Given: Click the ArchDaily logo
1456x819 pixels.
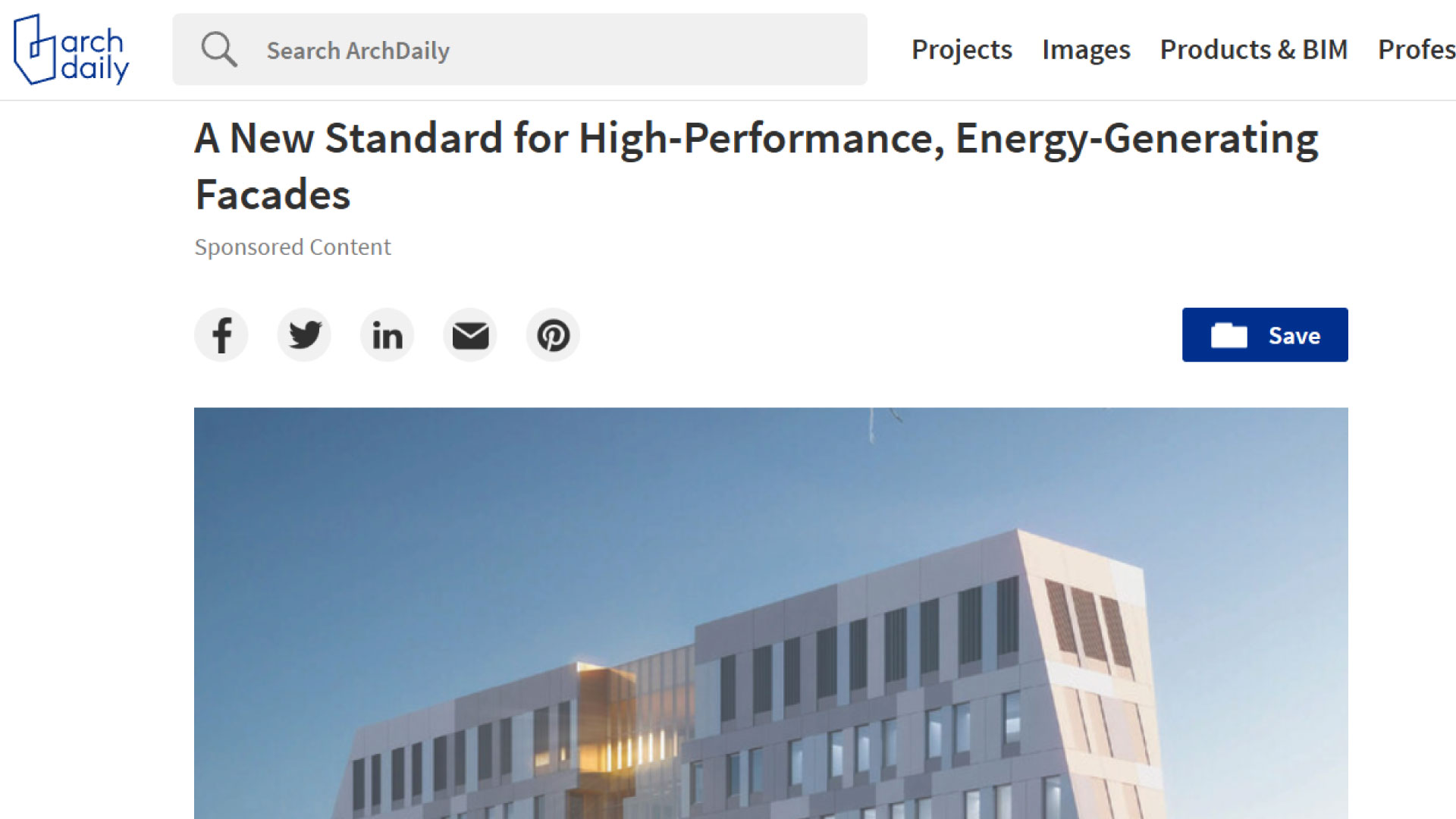Looking at the screenshot, I should coord(71,49).
